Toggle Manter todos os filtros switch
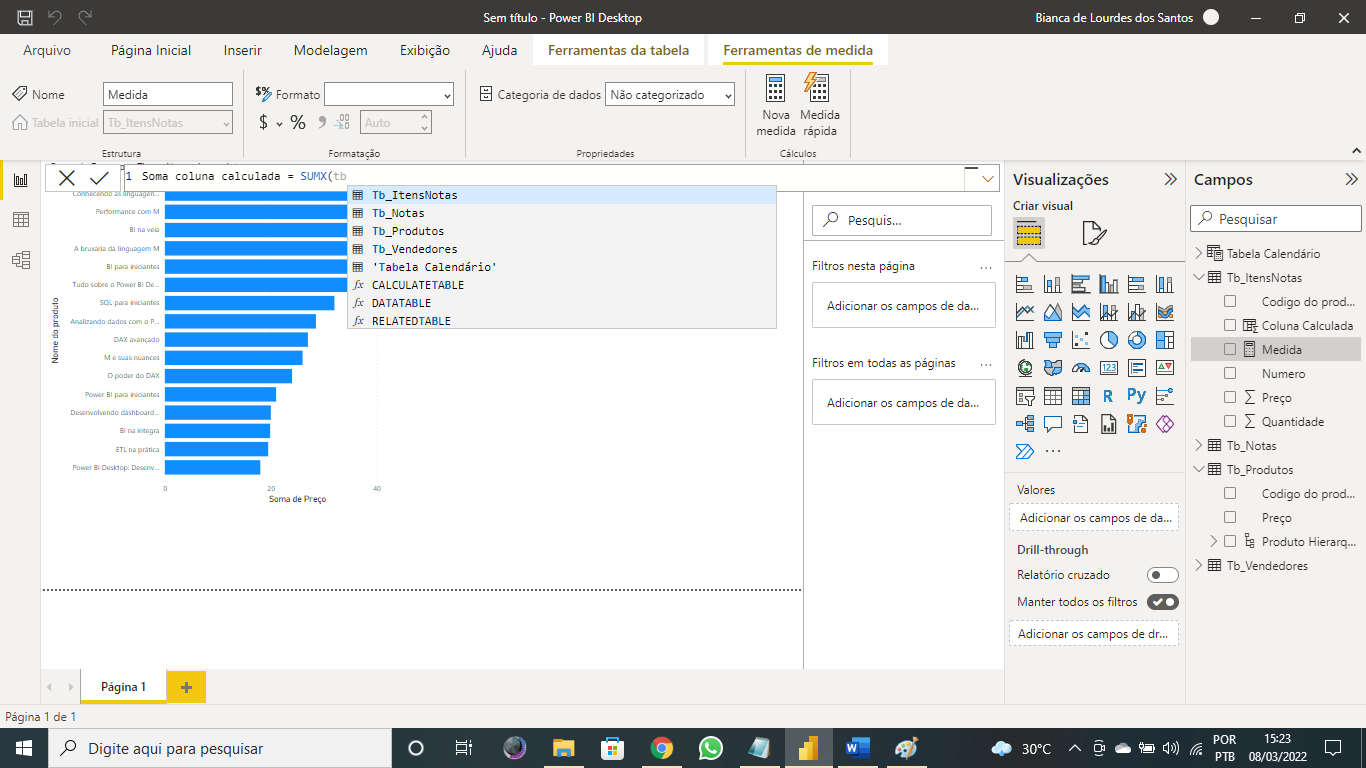 (1163, 602)
